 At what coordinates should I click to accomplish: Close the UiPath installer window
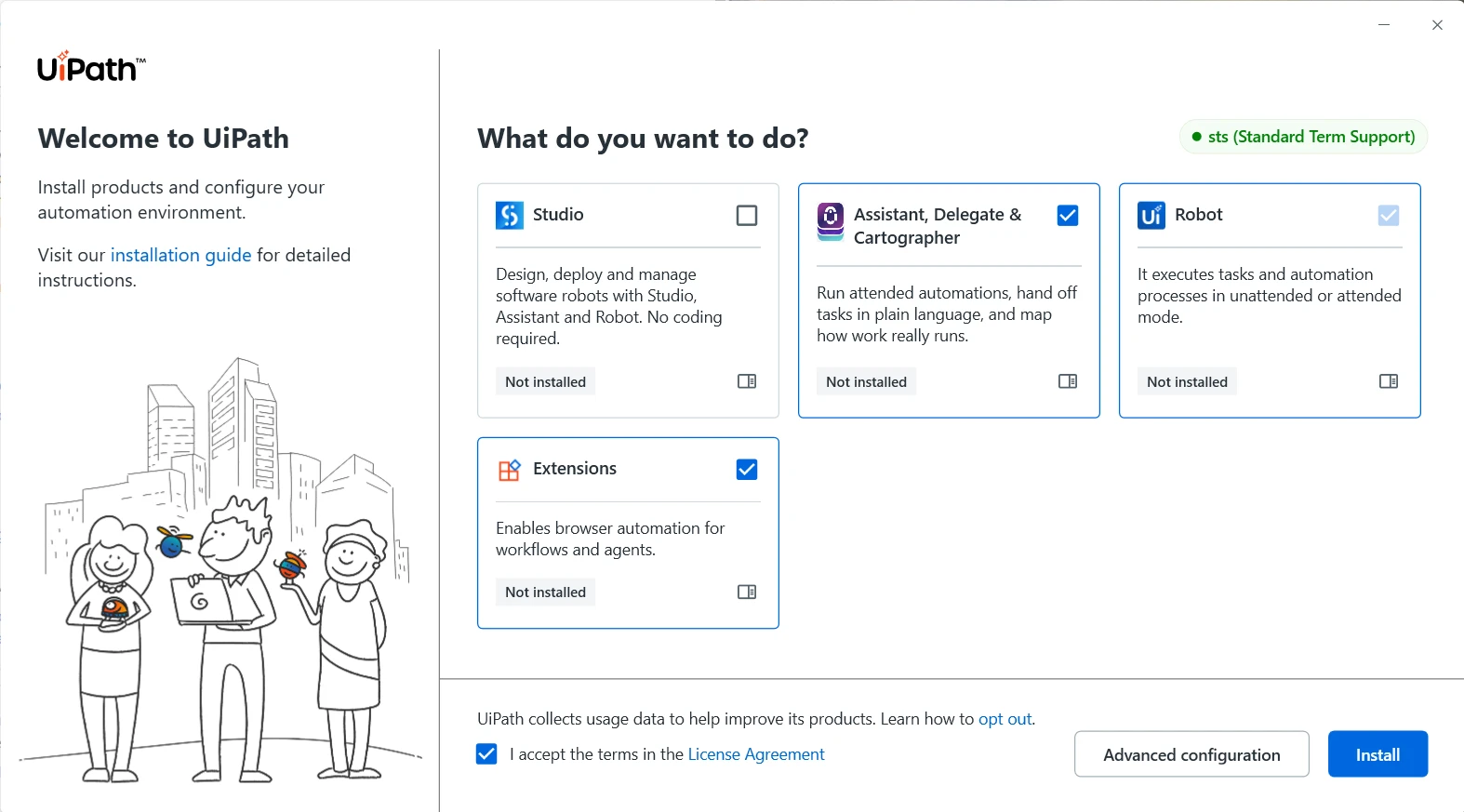coord(1437,25)
